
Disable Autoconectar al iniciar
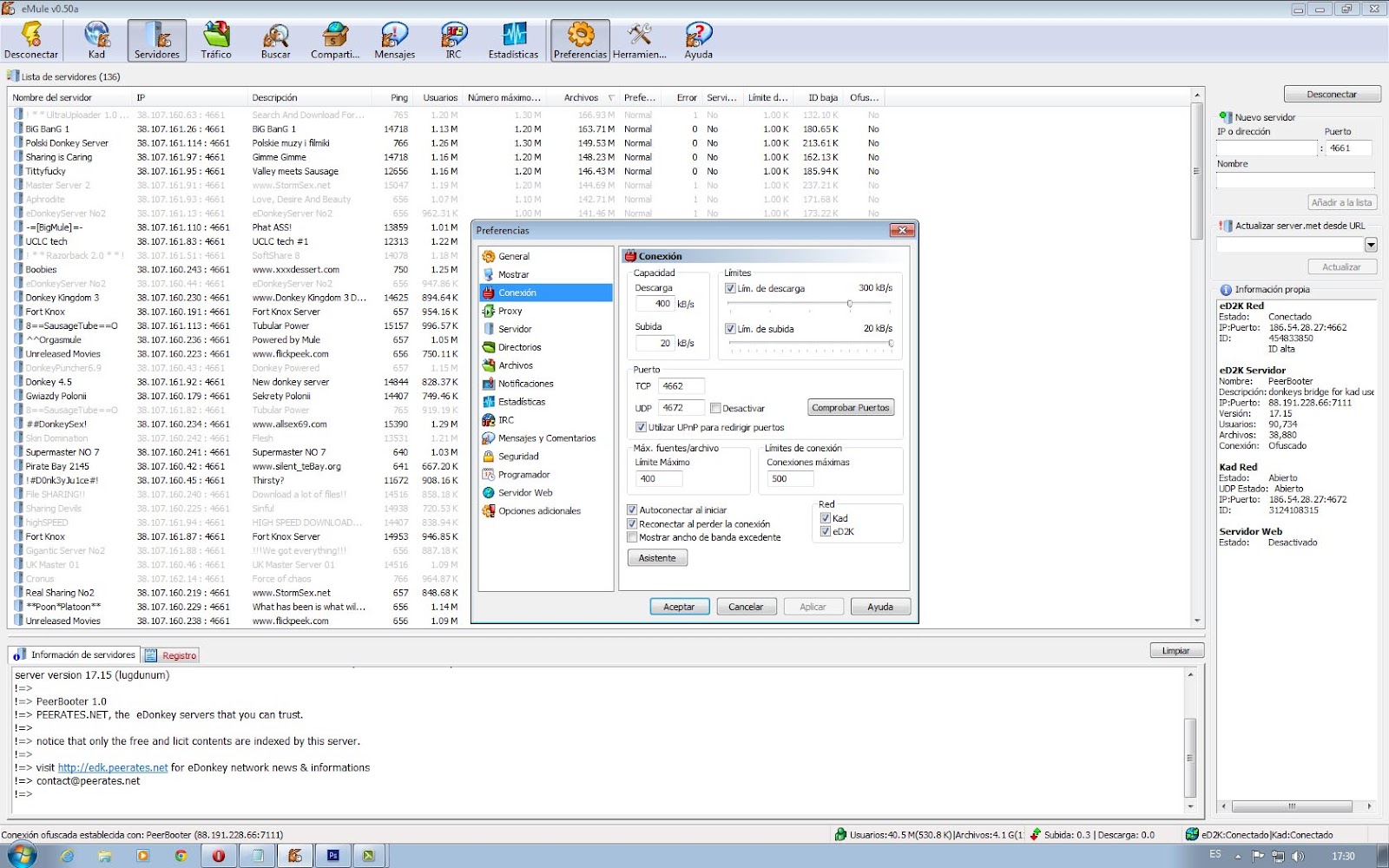[633, 510]
